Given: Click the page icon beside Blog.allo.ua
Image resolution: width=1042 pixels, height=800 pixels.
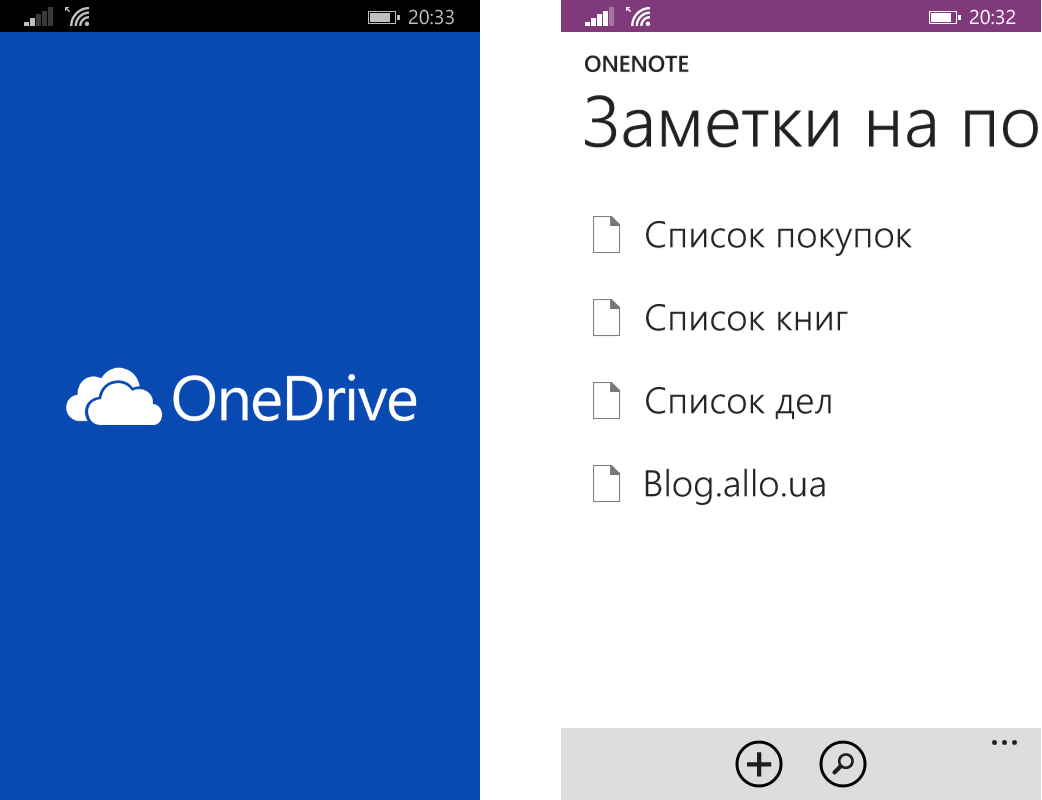Looking at the screenshot, I should coord(606,483).
